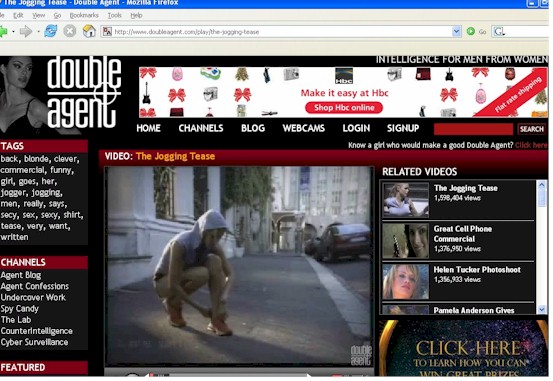
Task: Click the orange 'The Jogging Tease' video heading
Action: tap(175, 156)
